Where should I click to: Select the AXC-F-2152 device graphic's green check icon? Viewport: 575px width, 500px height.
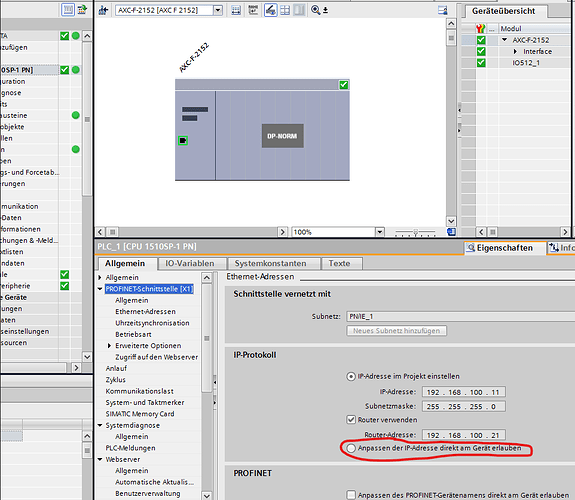tap(344, 85)
